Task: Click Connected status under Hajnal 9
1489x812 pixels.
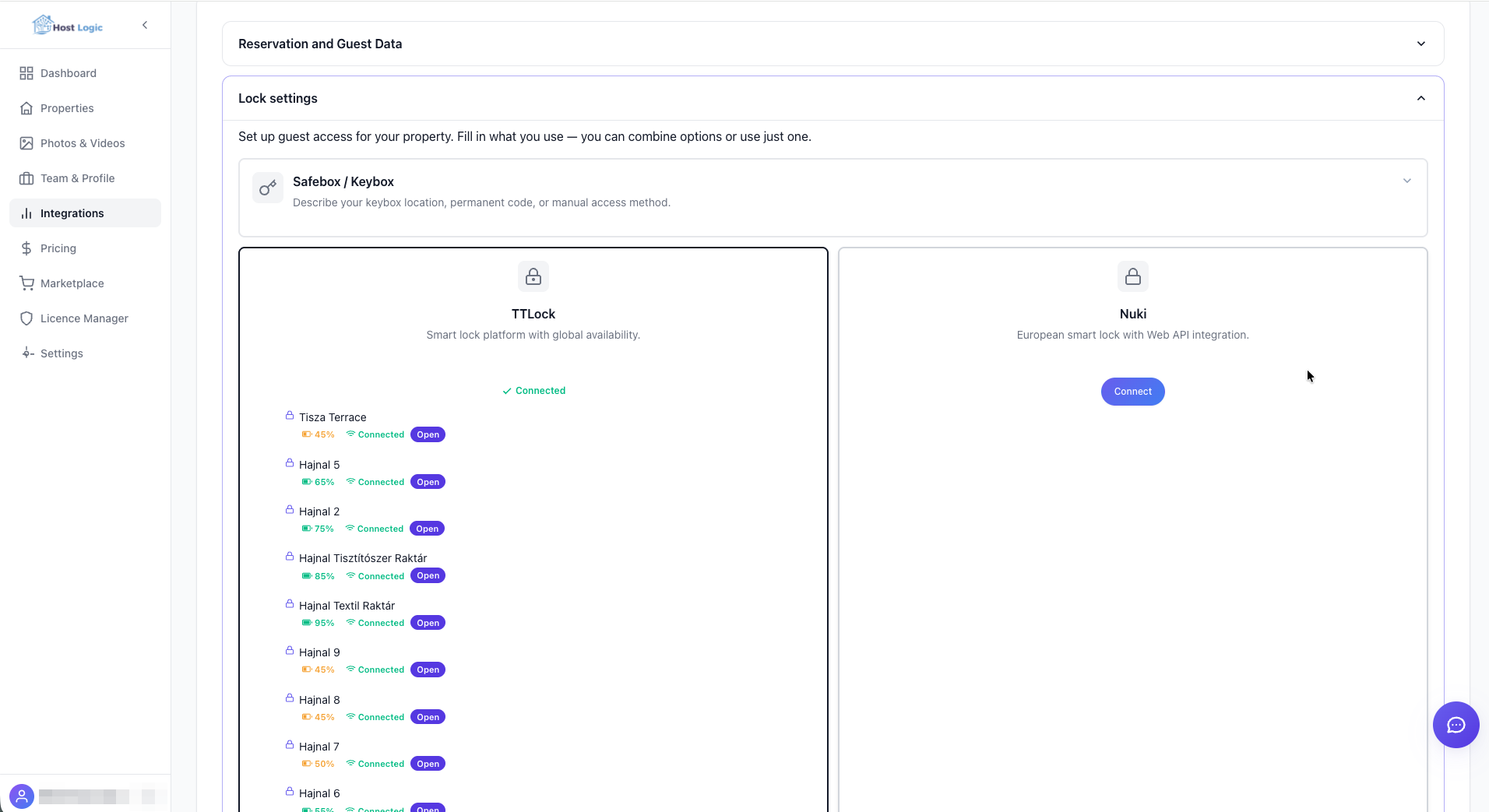Action: point(381,670)
